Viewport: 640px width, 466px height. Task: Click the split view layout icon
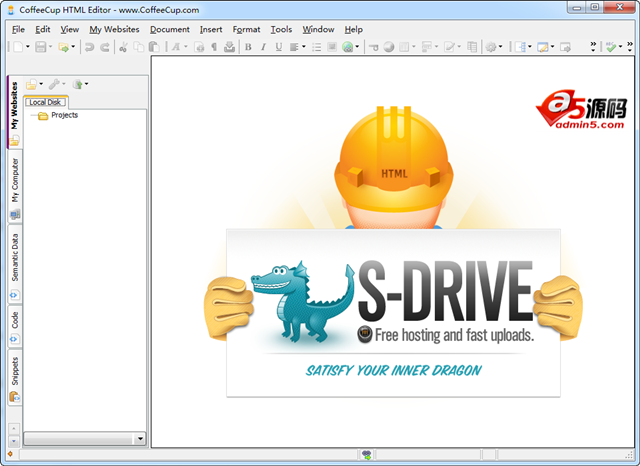tap(520, 47)
